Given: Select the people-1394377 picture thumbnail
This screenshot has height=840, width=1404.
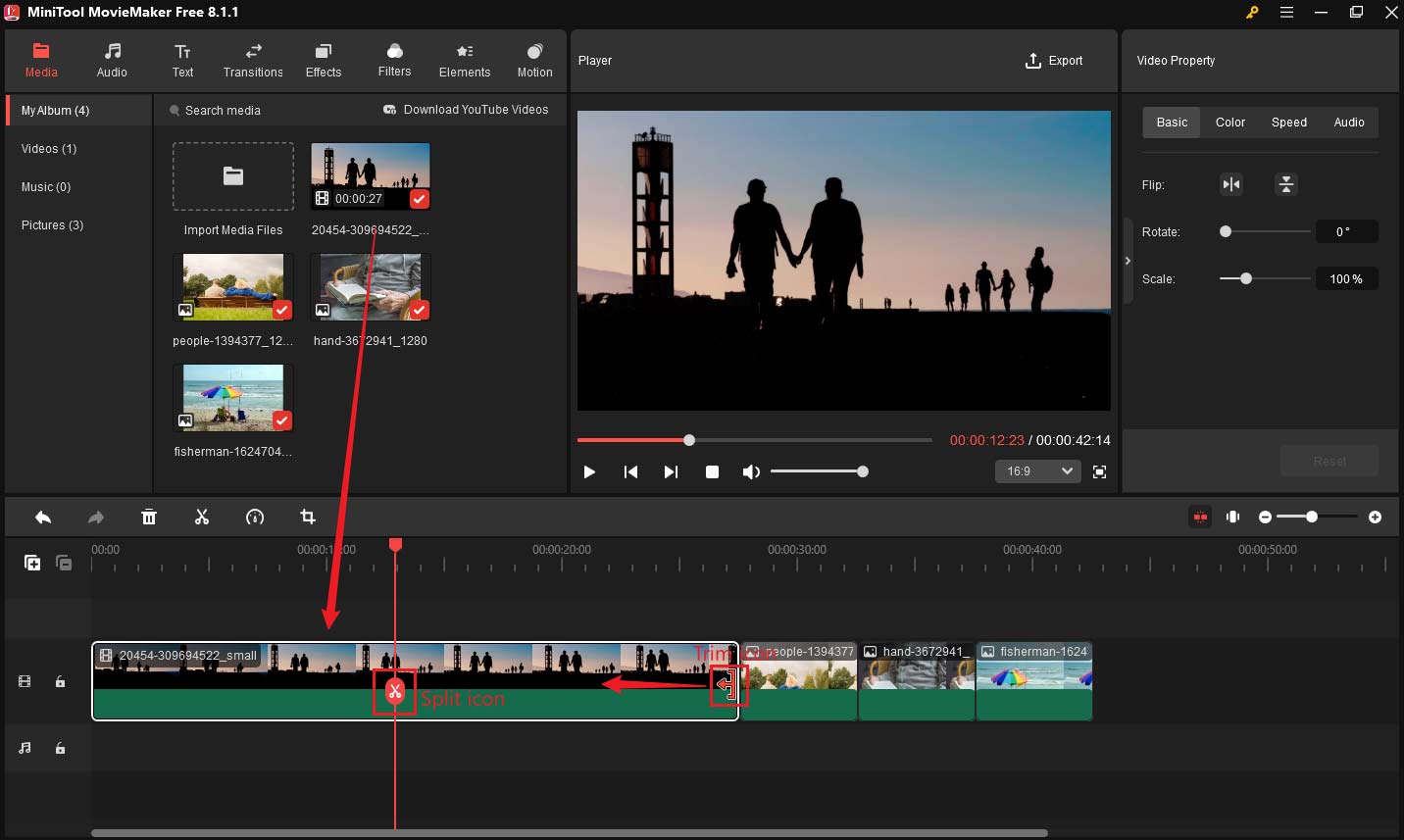Looking at the screenshot, I should click(233, 287).
